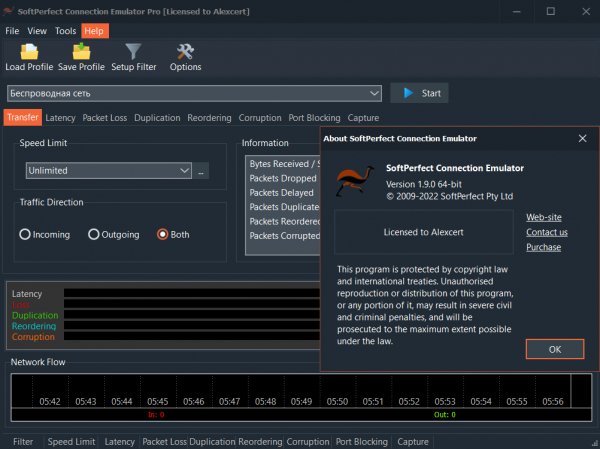
Task: Open Options tools icon
Action: coord(185,52)
